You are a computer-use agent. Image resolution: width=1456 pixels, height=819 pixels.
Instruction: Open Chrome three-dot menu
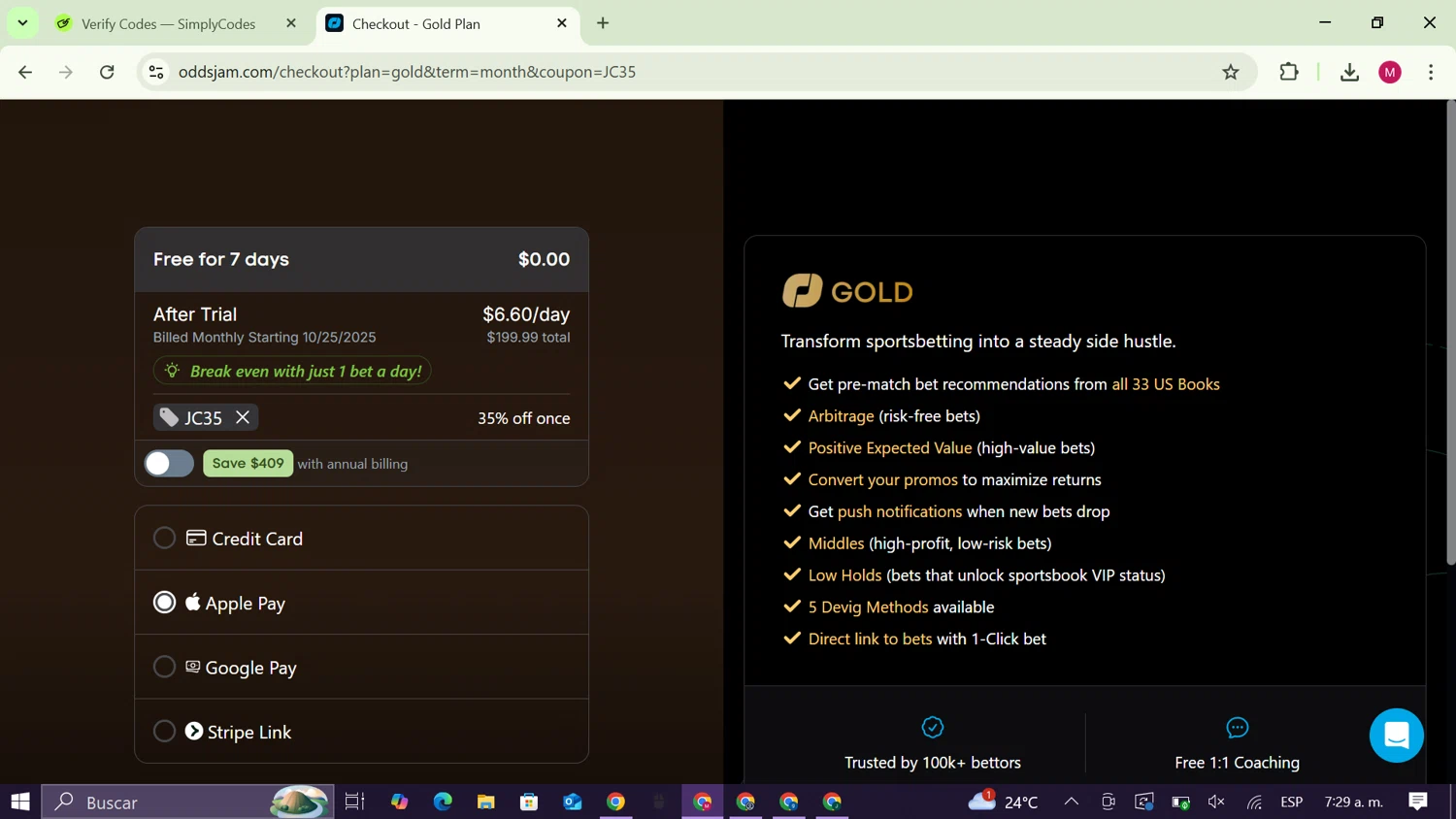coord(1431,72)
